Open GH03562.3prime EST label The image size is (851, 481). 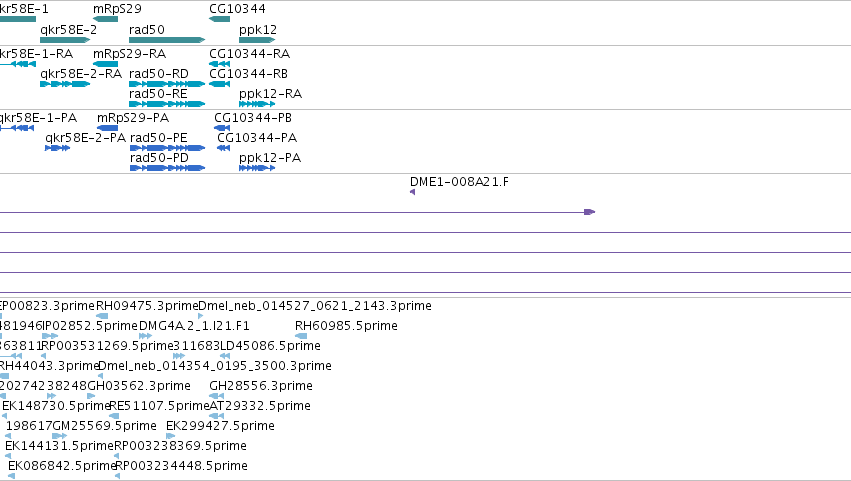click(139, 386)
